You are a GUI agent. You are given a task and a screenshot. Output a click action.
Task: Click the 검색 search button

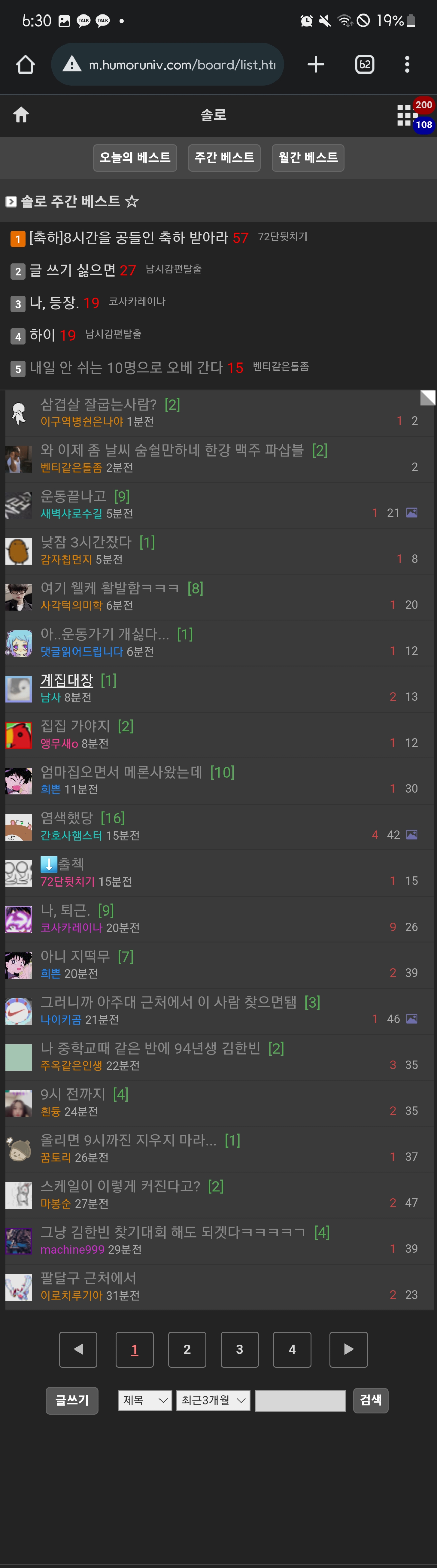pos(371,1400)
